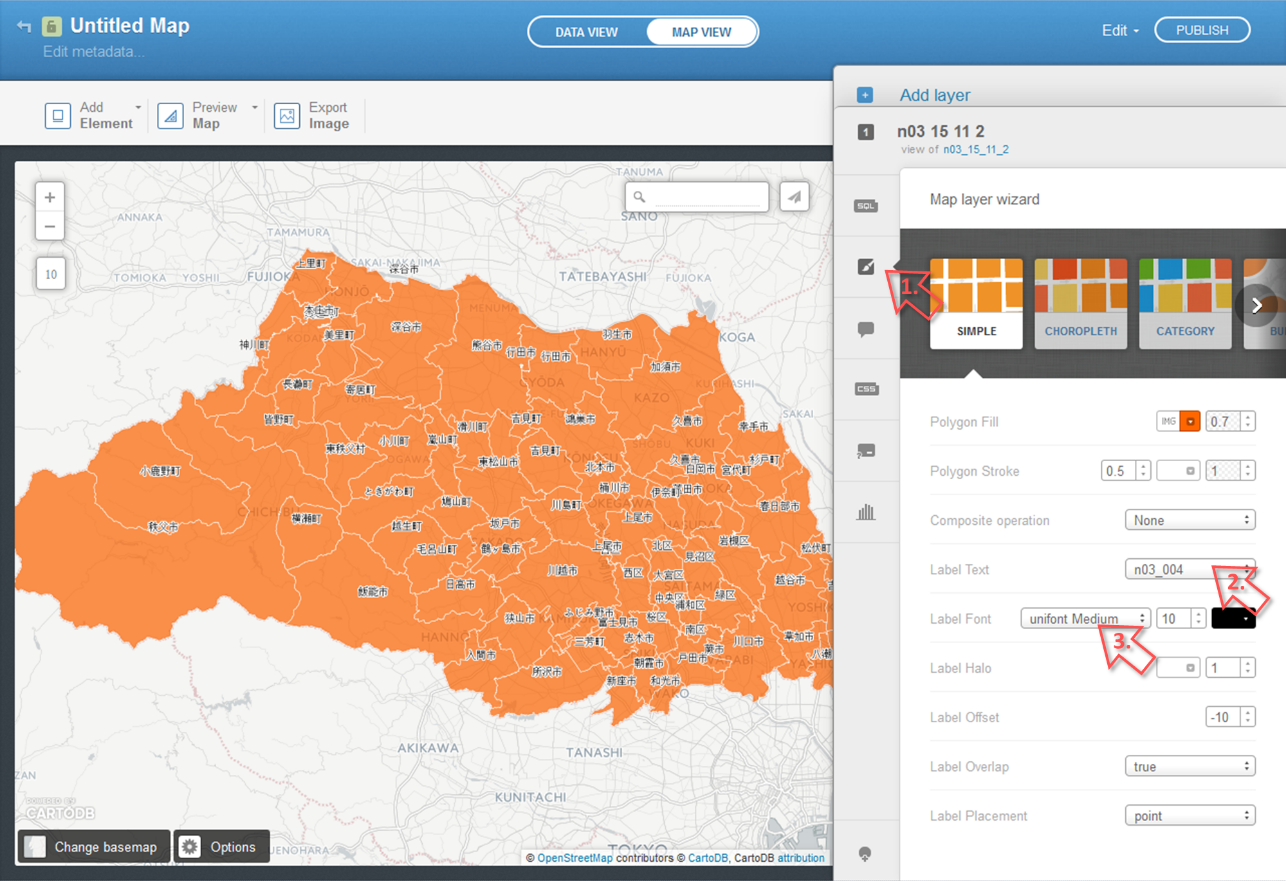Open the Edit menu

[x=1120, y=31]
